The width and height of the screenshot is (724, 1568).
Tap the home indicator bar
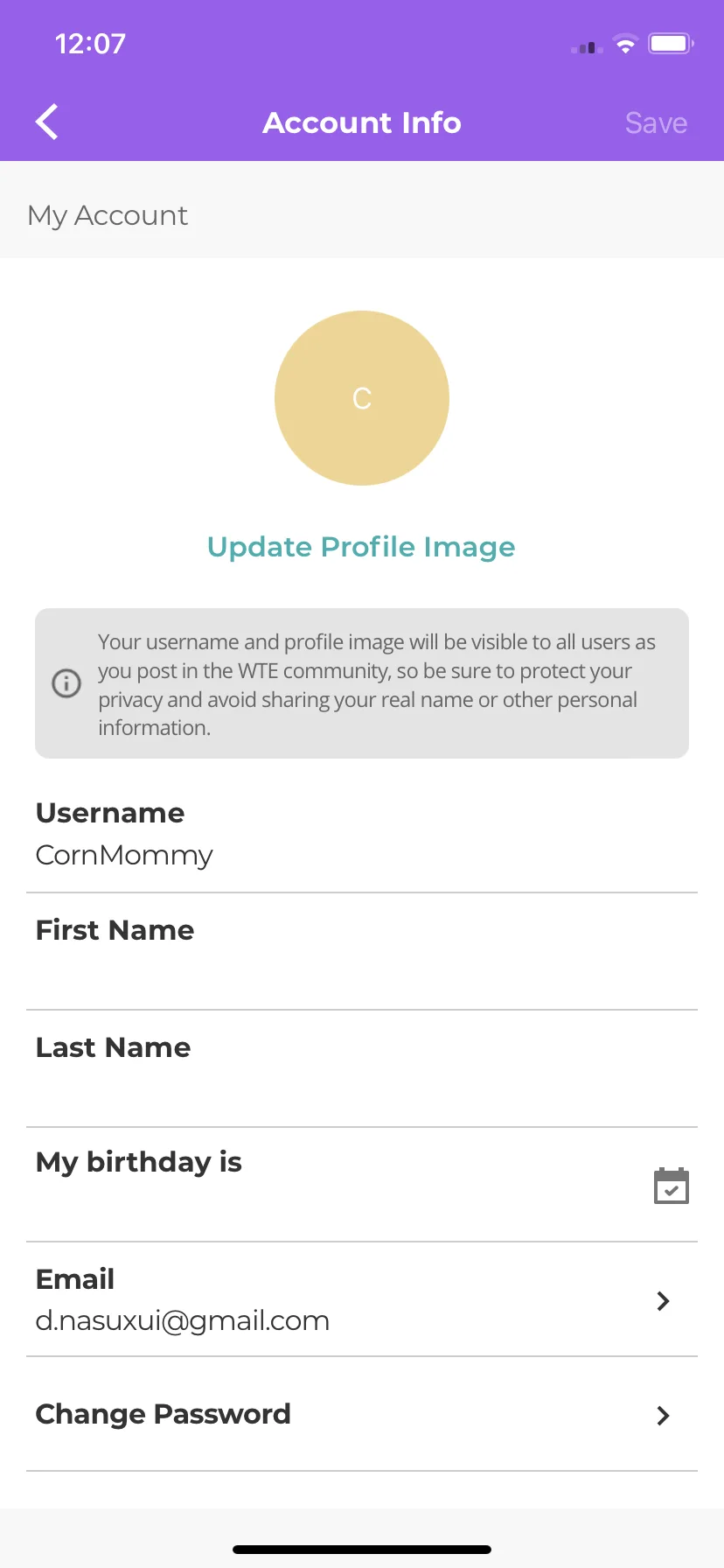[x=362, y=1550]
